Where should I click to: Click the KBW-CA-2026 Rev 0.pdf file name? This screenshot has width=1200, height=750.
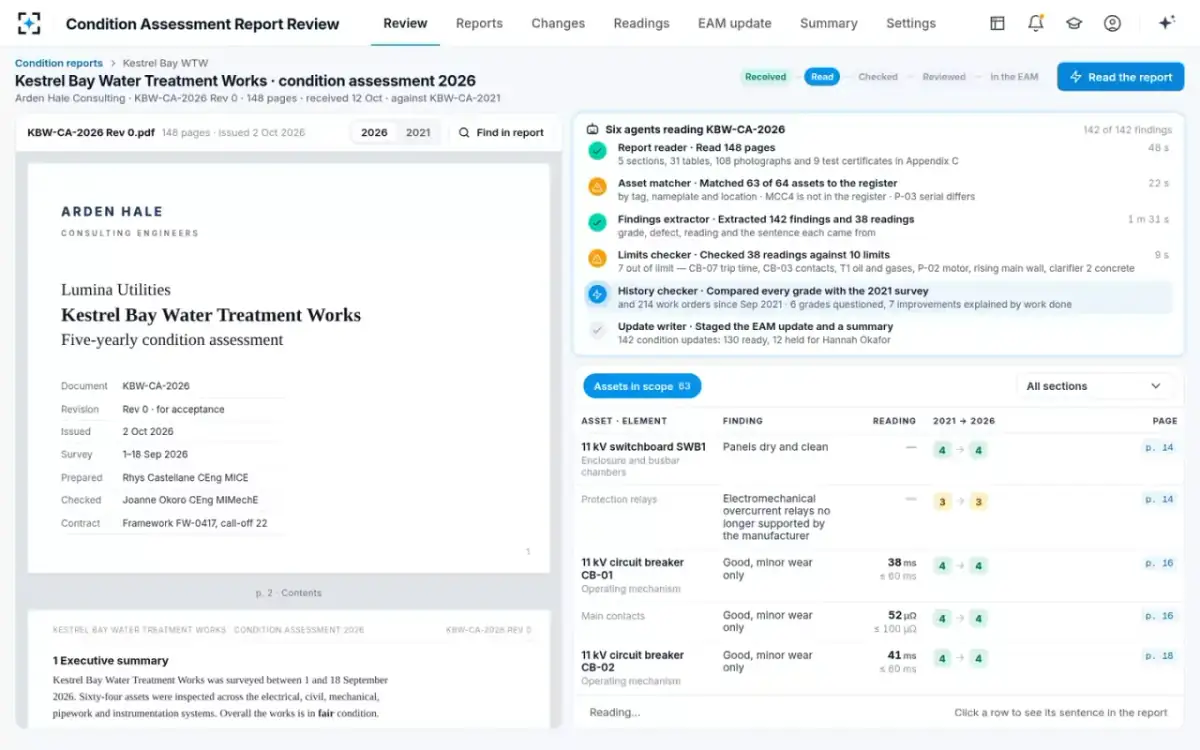90,132
